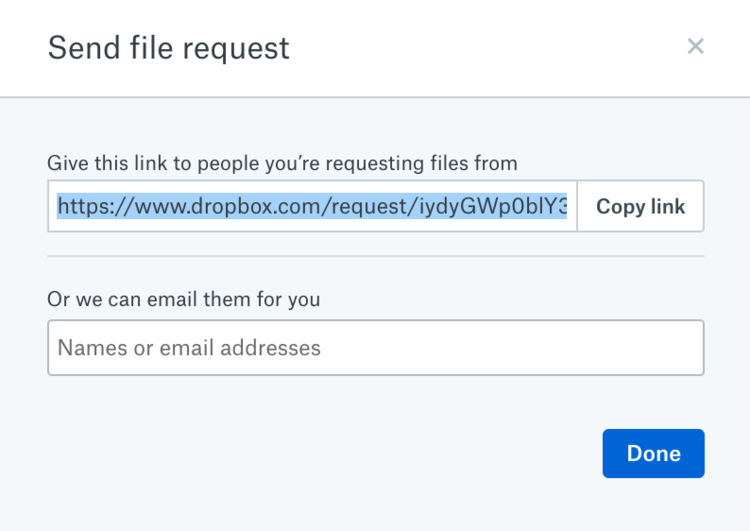Viewport: 750px width, 531px height.
Task: Focus the Names or email addresses field
Action: [x=375, y=347]
